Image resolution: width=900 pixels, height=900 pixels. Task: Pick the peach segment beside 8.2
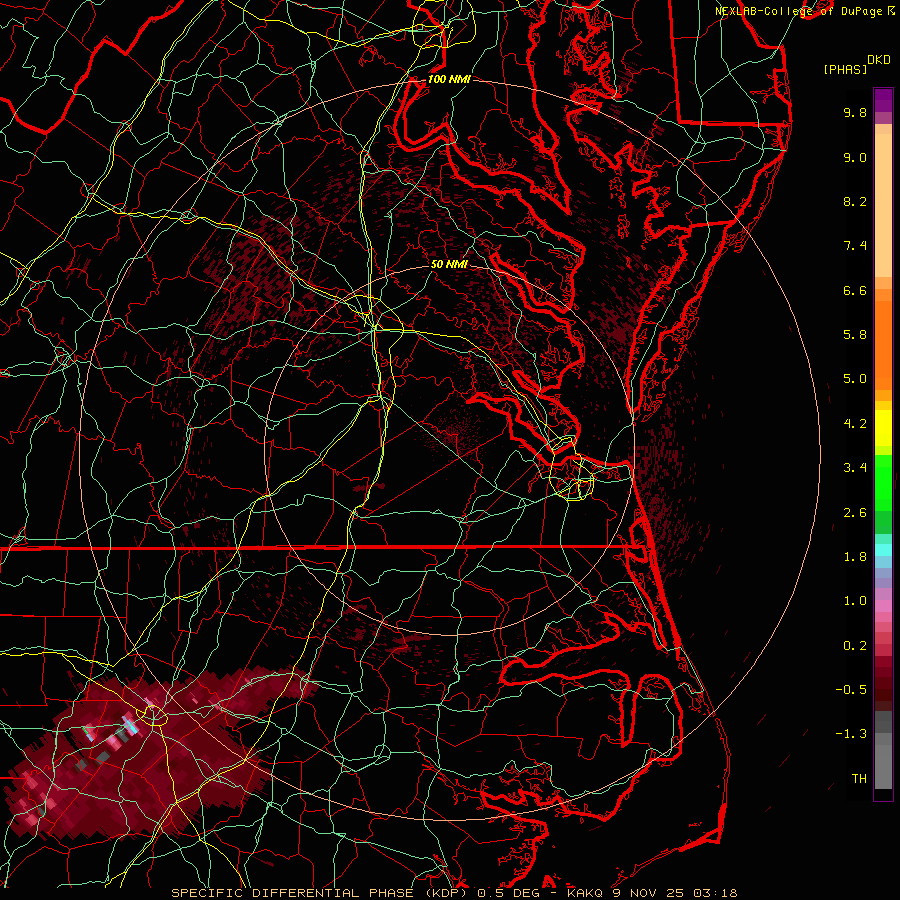point(883,205)
